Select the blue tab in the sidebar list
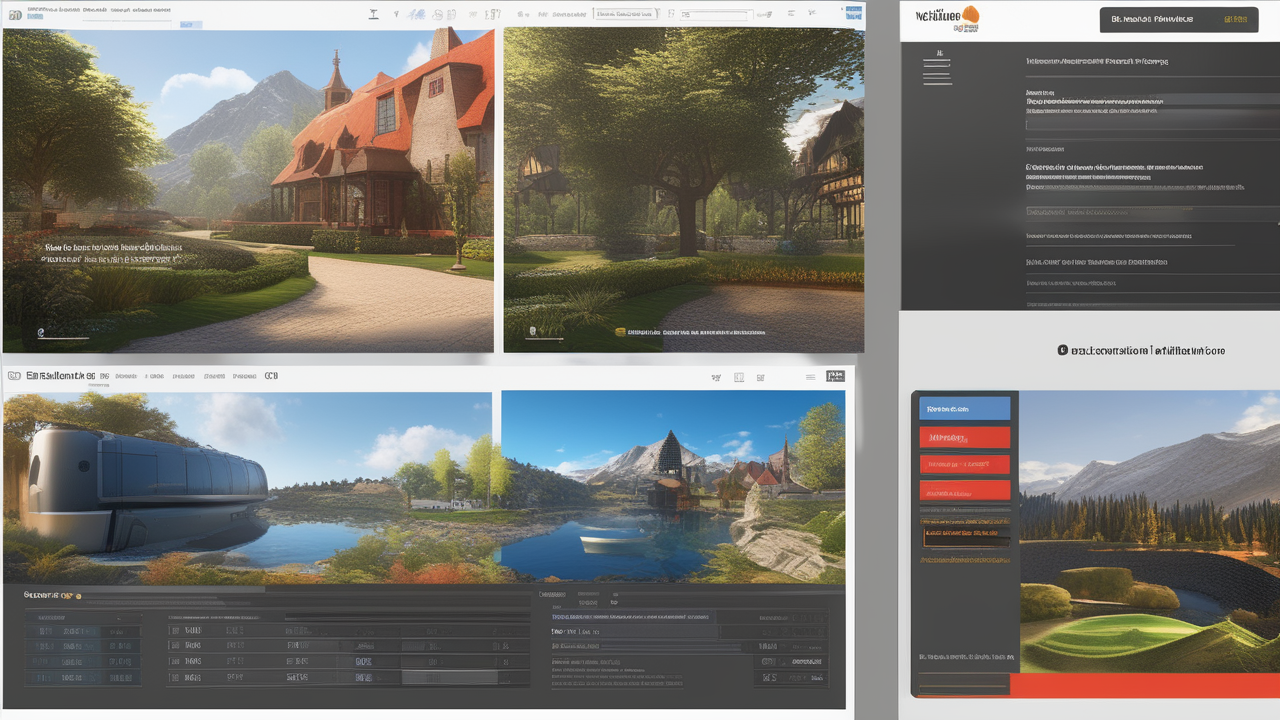The width and height of the screenshot is (1280, 720). [x=964, y=408]
